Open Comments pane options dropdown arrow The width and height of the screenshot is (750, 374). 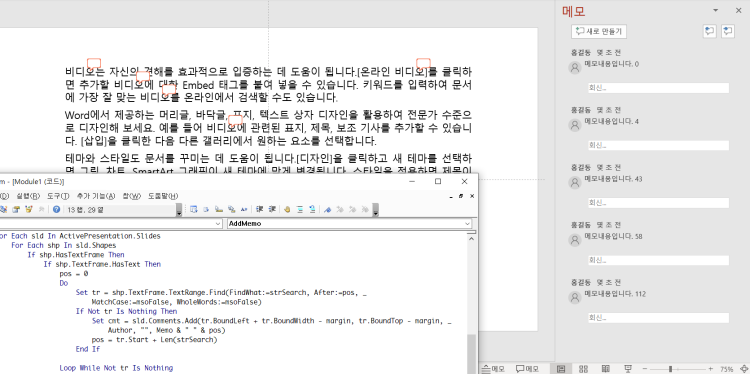pos(716,10)
